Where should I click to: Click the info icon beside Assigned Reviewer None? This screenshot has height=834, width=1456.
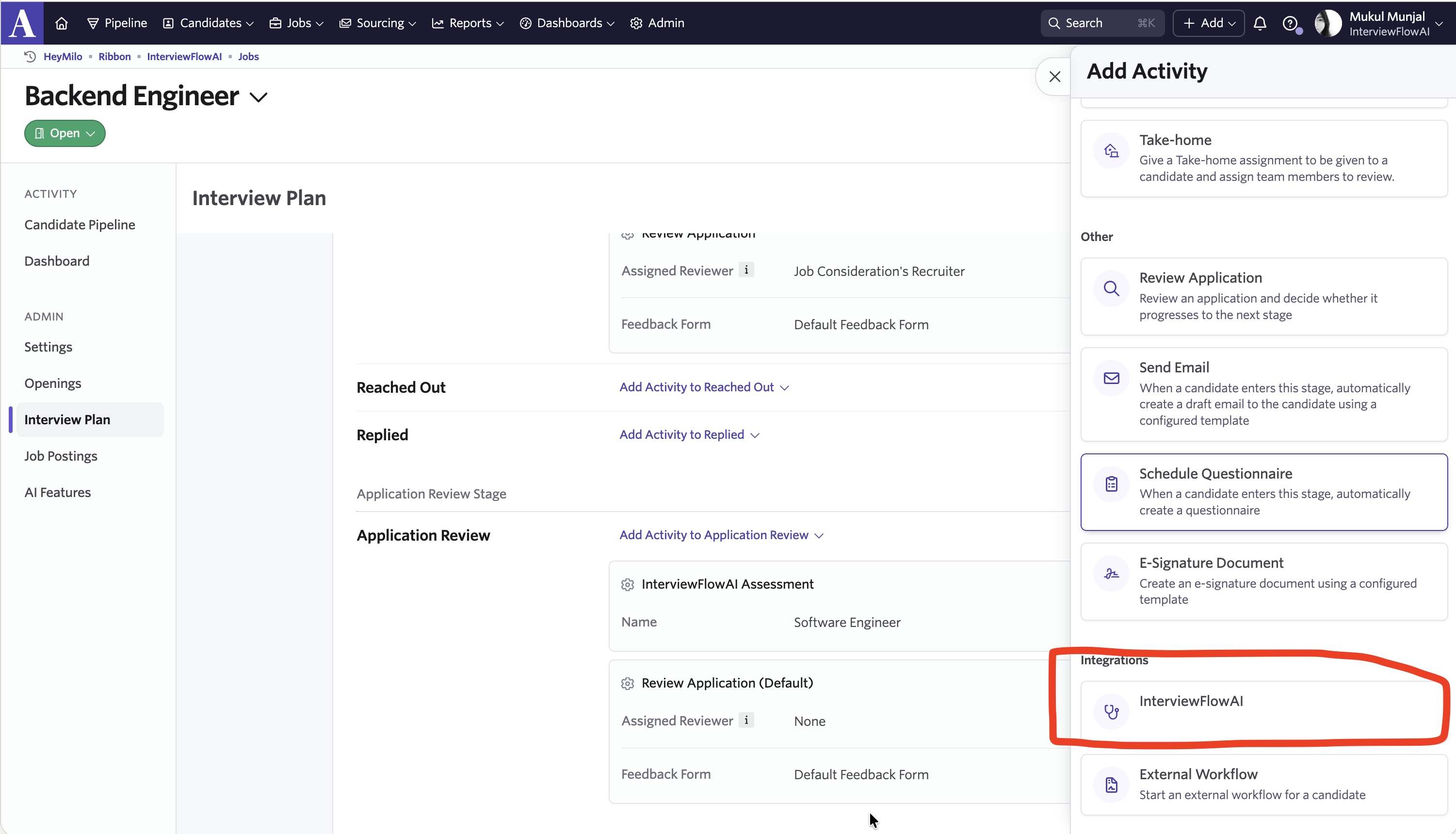coord(746,720)
